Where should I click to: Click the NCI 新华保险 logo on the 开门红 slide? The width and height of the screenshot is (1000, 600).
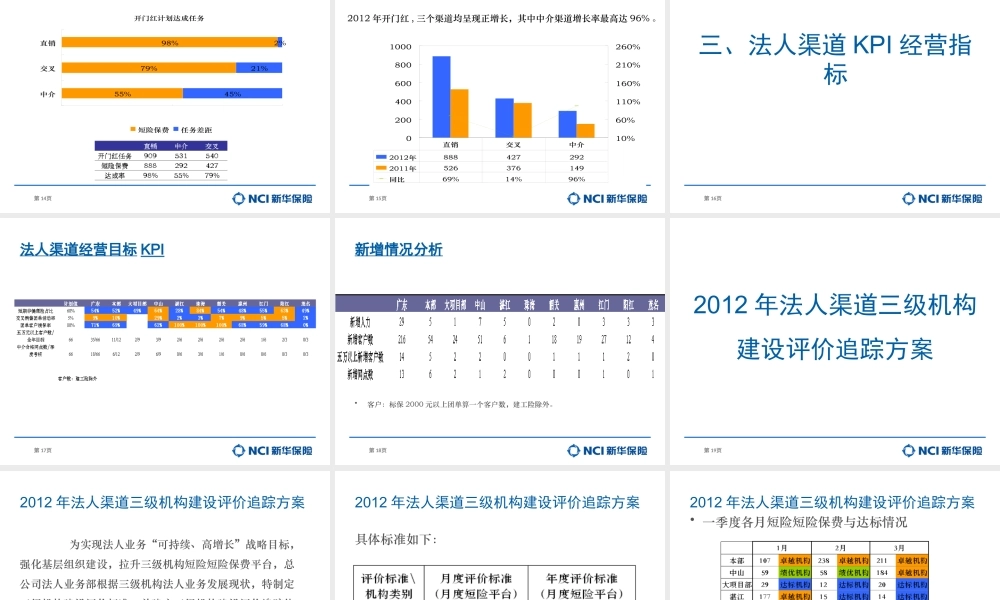272,198
